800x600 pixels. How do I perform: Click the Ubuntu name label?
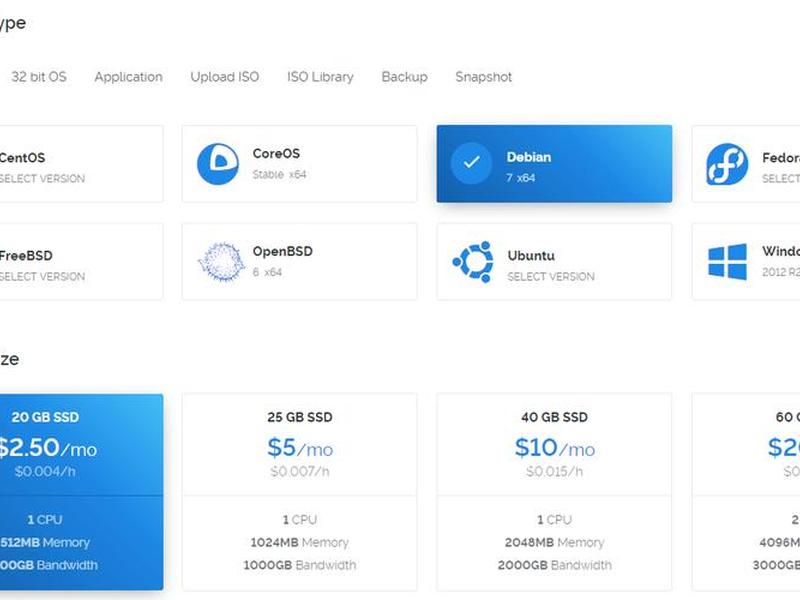point(531,256)
